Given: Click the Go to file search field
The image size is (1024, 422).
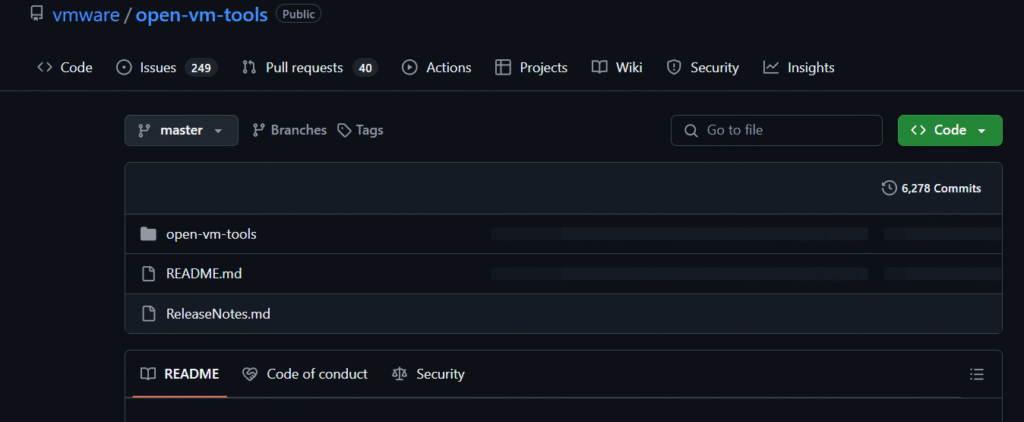Looking at the screenshot, I should [776, 130].
